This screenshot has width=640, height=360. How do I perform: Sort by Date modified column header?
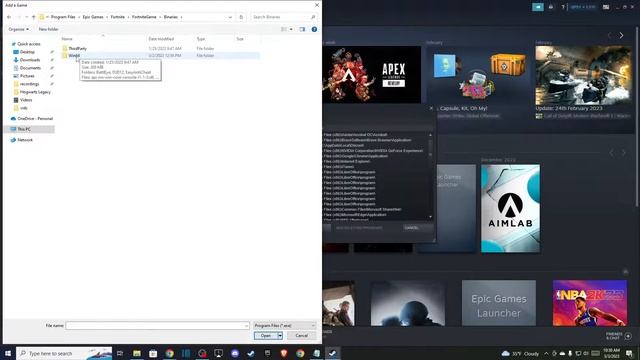[161, 39]
